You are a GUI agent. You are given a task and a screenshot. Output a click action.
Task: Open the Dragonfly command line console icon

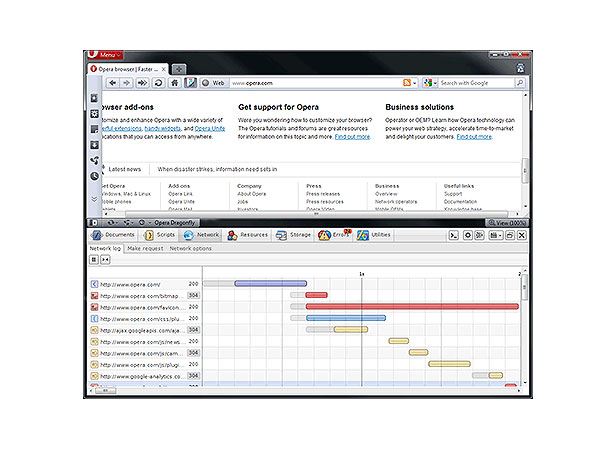[453, 235]
